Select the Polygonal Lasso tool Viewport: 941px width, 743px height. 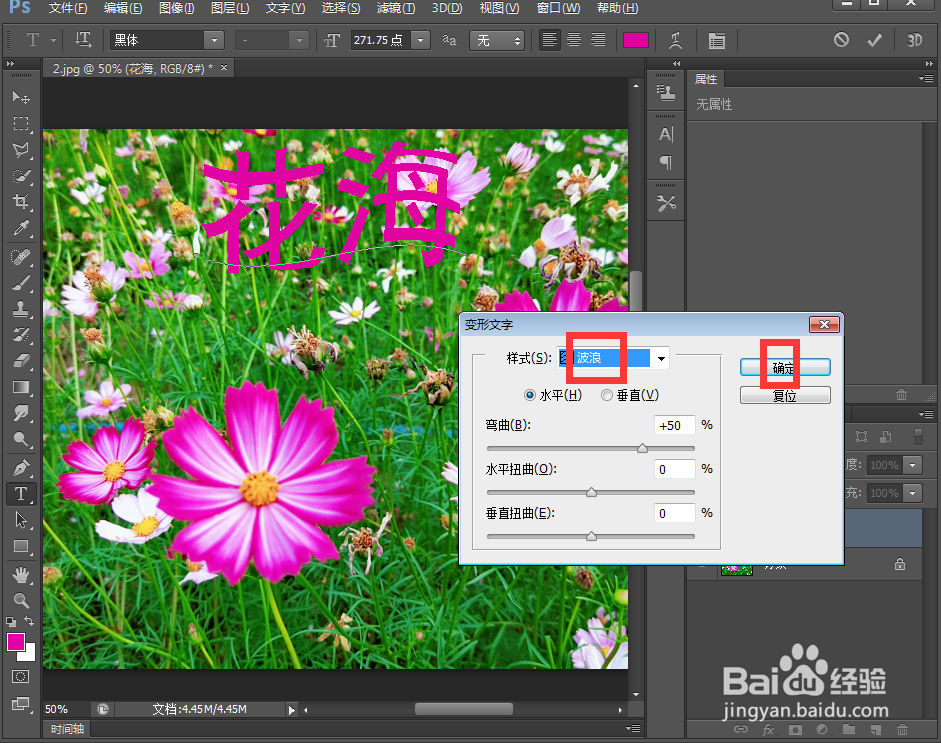pos(21,149)
